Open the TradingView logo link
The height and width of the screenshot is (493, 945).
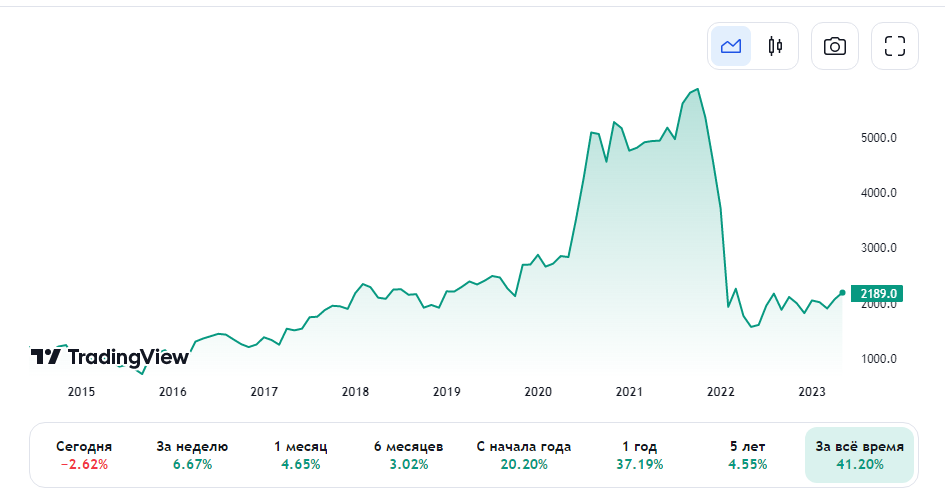click(x=110, y=357)
